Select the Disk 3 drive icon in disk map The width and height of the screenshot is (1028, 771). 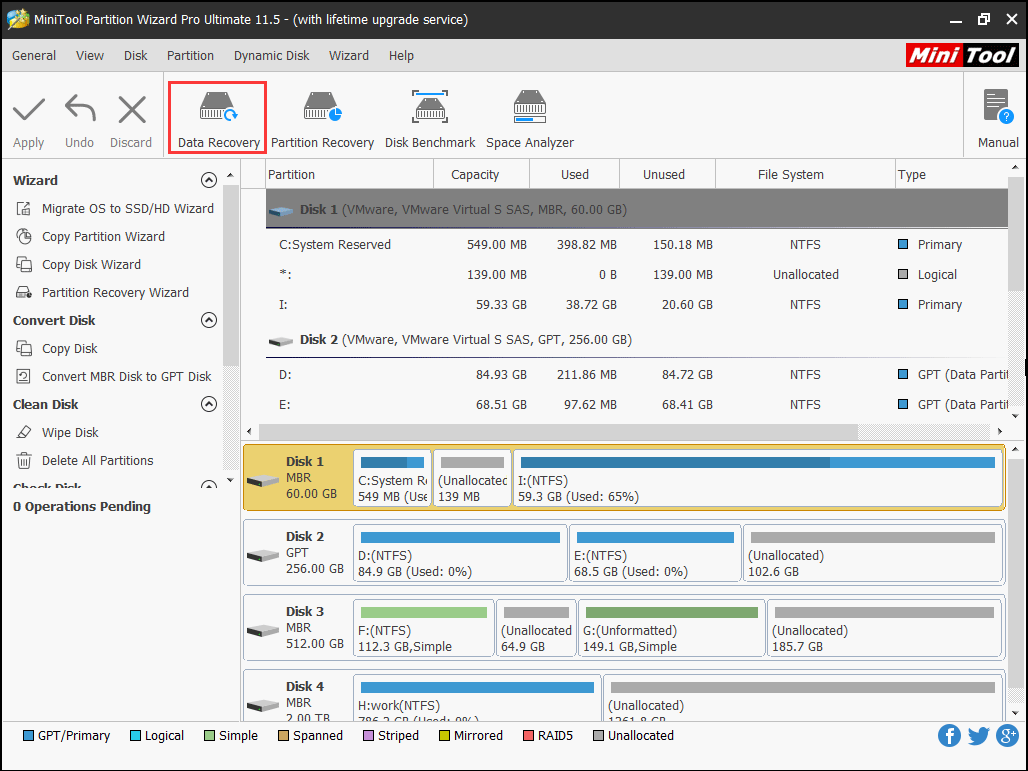[263, 631]
